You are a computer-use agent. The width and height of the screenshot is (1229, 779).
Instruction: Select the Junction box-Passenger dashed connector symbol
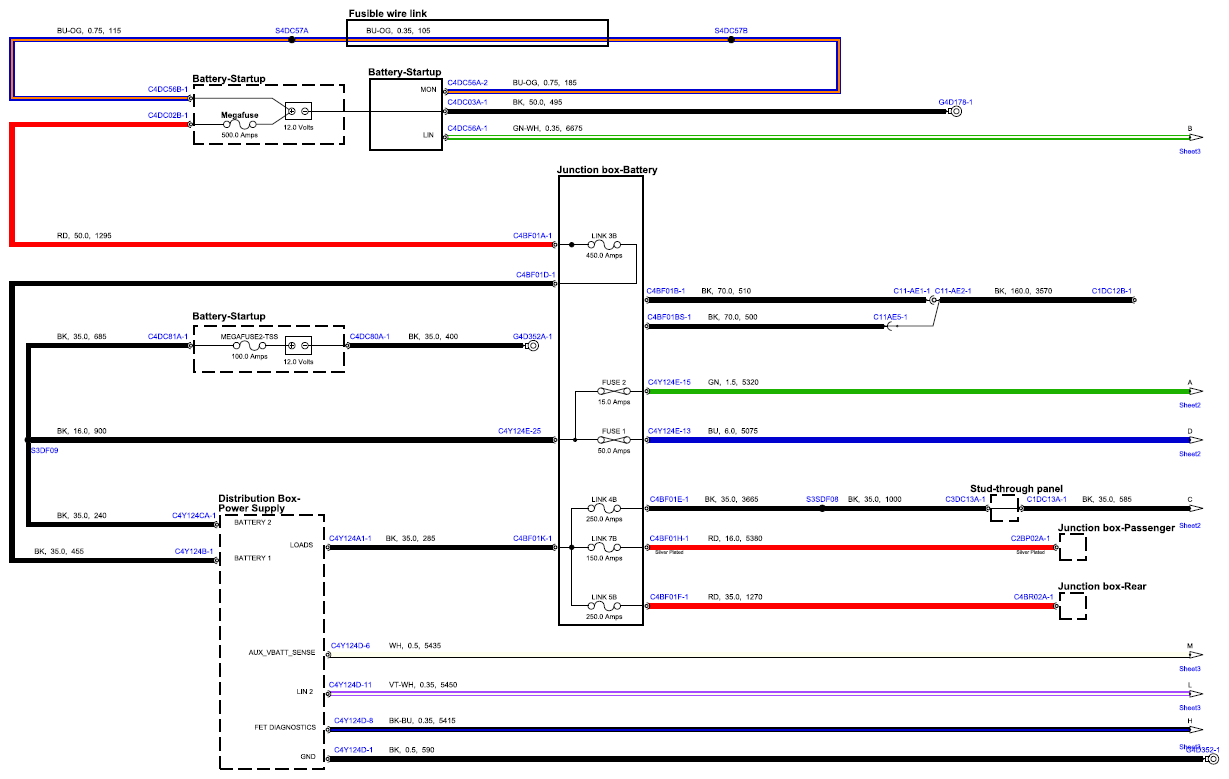(x=1072, y=548)
